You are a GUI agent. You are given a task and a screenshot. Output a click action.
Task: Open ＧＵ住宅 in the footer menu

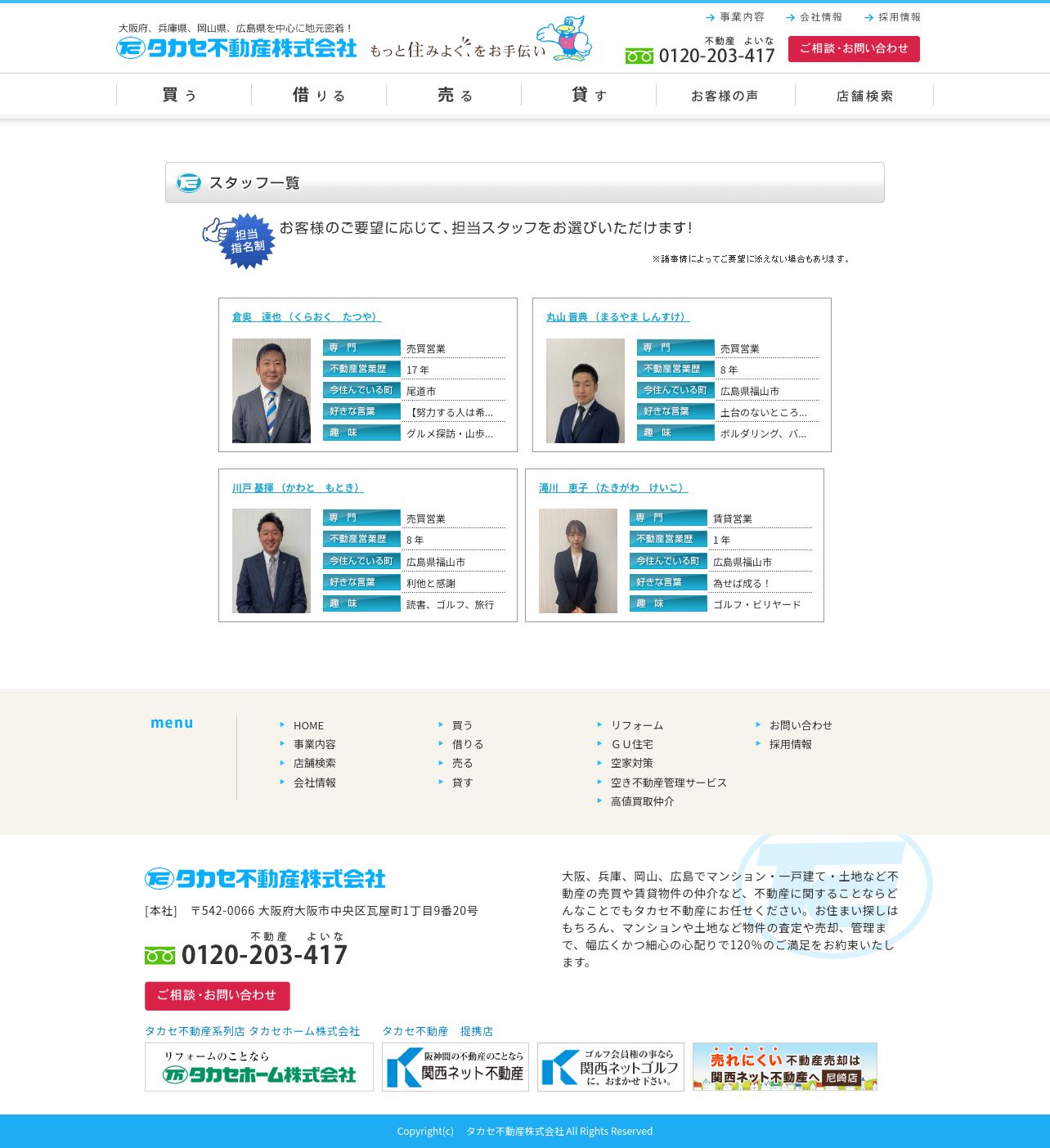(632, 745)
